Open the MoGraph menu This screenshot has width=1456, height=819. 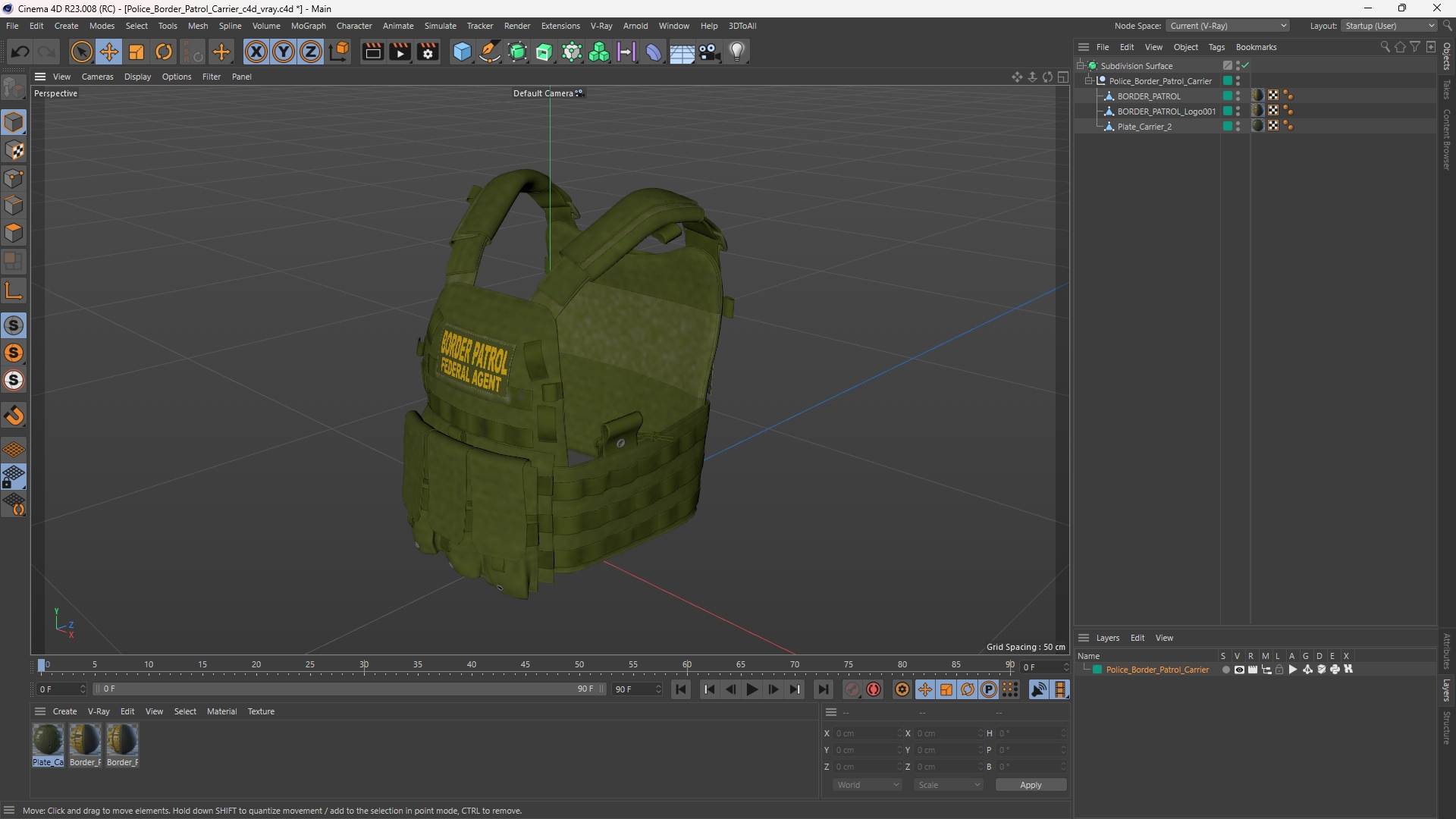pyautogui.click(x=308, y=26)
